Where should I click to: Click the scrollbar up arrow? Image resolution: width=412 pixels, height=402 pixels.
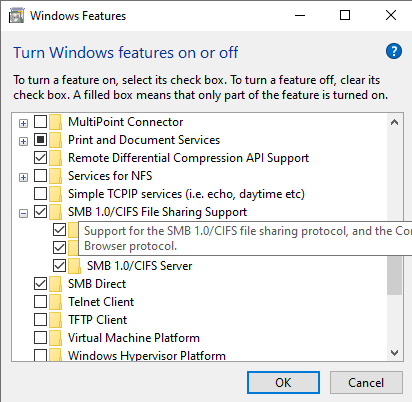tap(395, 122)
